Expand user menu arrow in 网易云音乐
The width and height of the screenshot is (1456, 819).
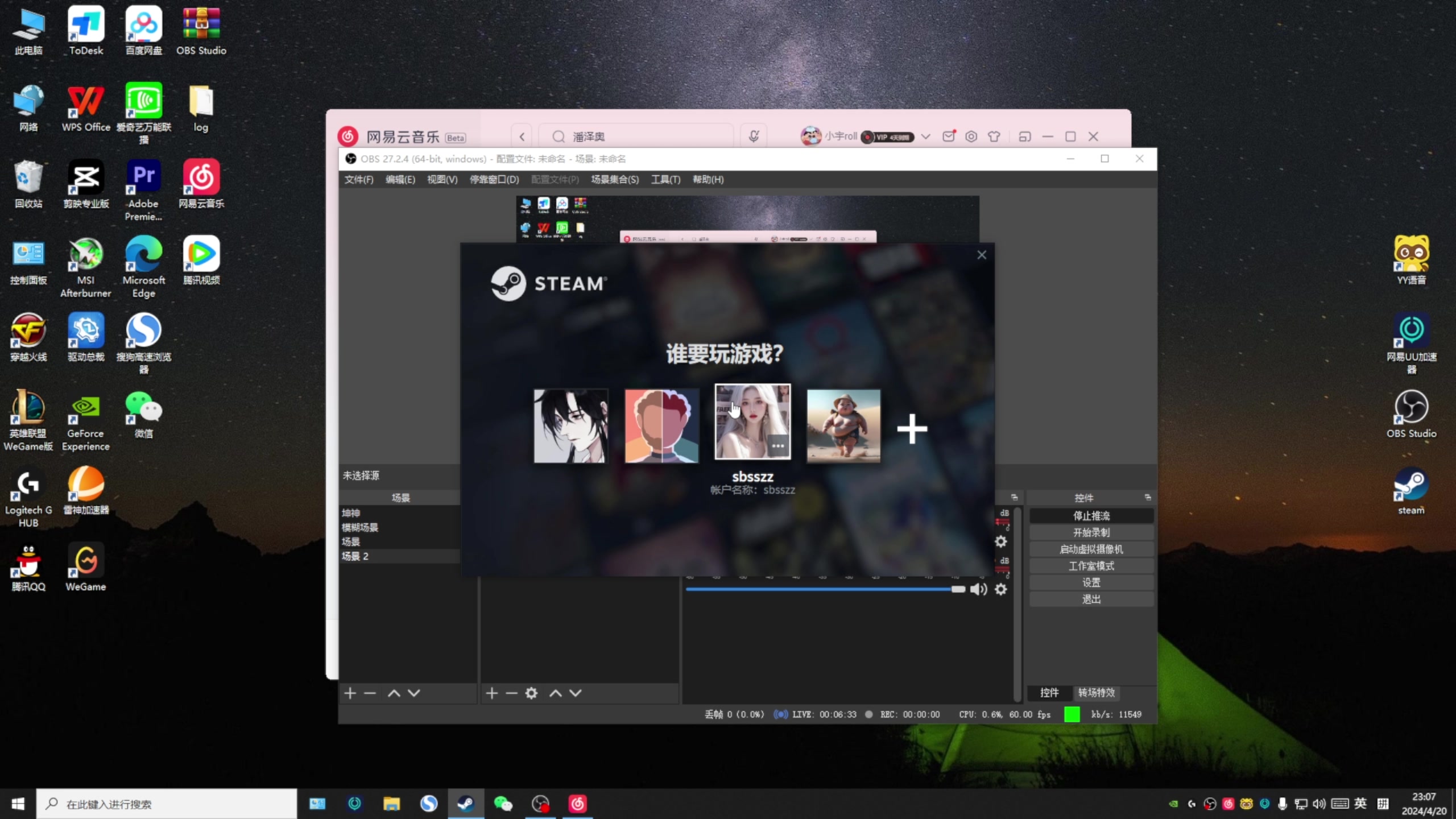[x=925, y=136]
